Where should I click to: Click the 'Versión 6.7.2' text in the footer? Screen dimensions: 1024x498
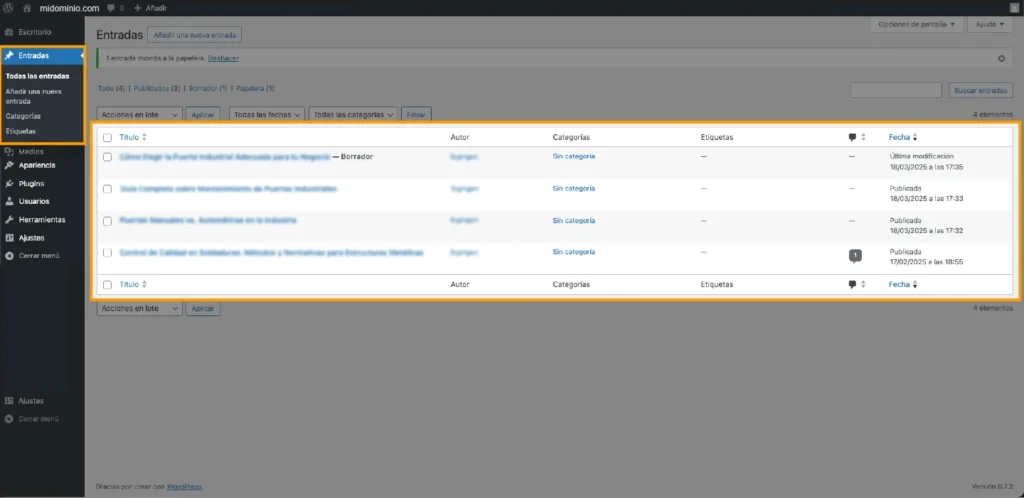[992, 487]
